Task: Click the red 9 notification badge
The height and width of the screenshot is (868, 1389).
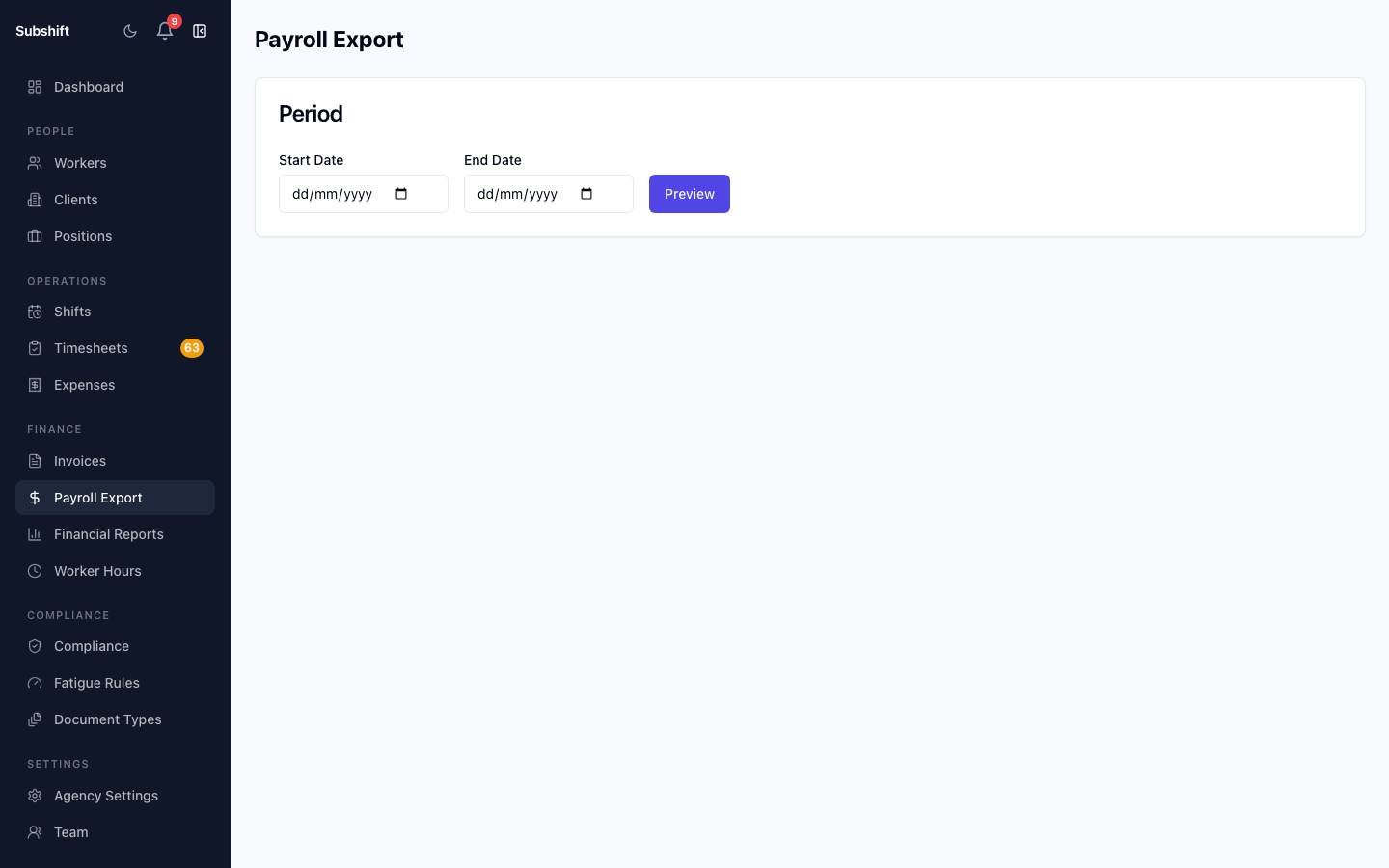Action: 175,21
